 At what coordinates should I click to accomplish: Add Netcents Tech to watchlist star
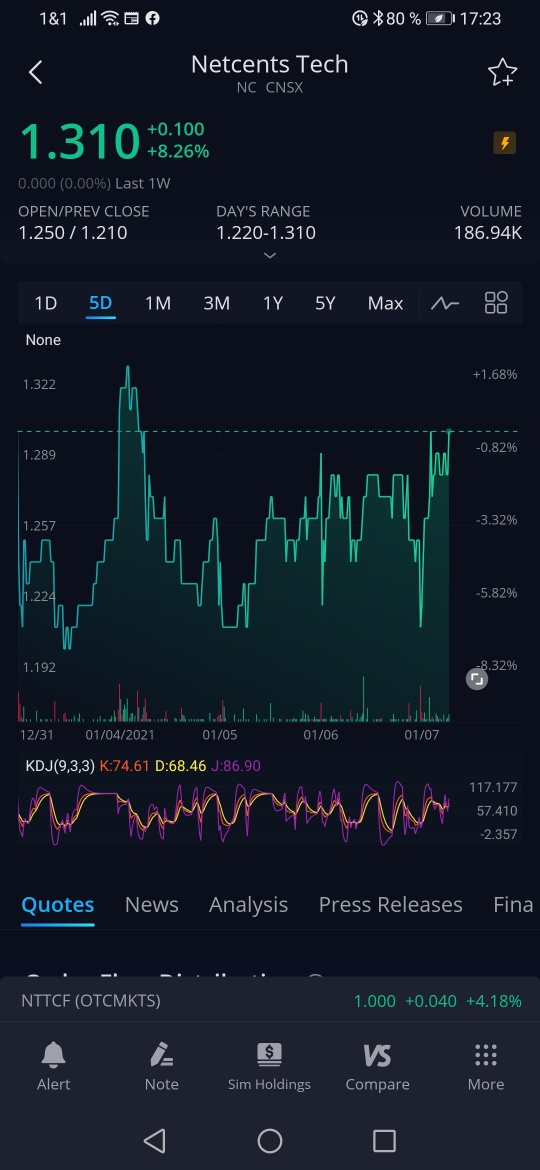pyautogui.click(x=502, y=72)
